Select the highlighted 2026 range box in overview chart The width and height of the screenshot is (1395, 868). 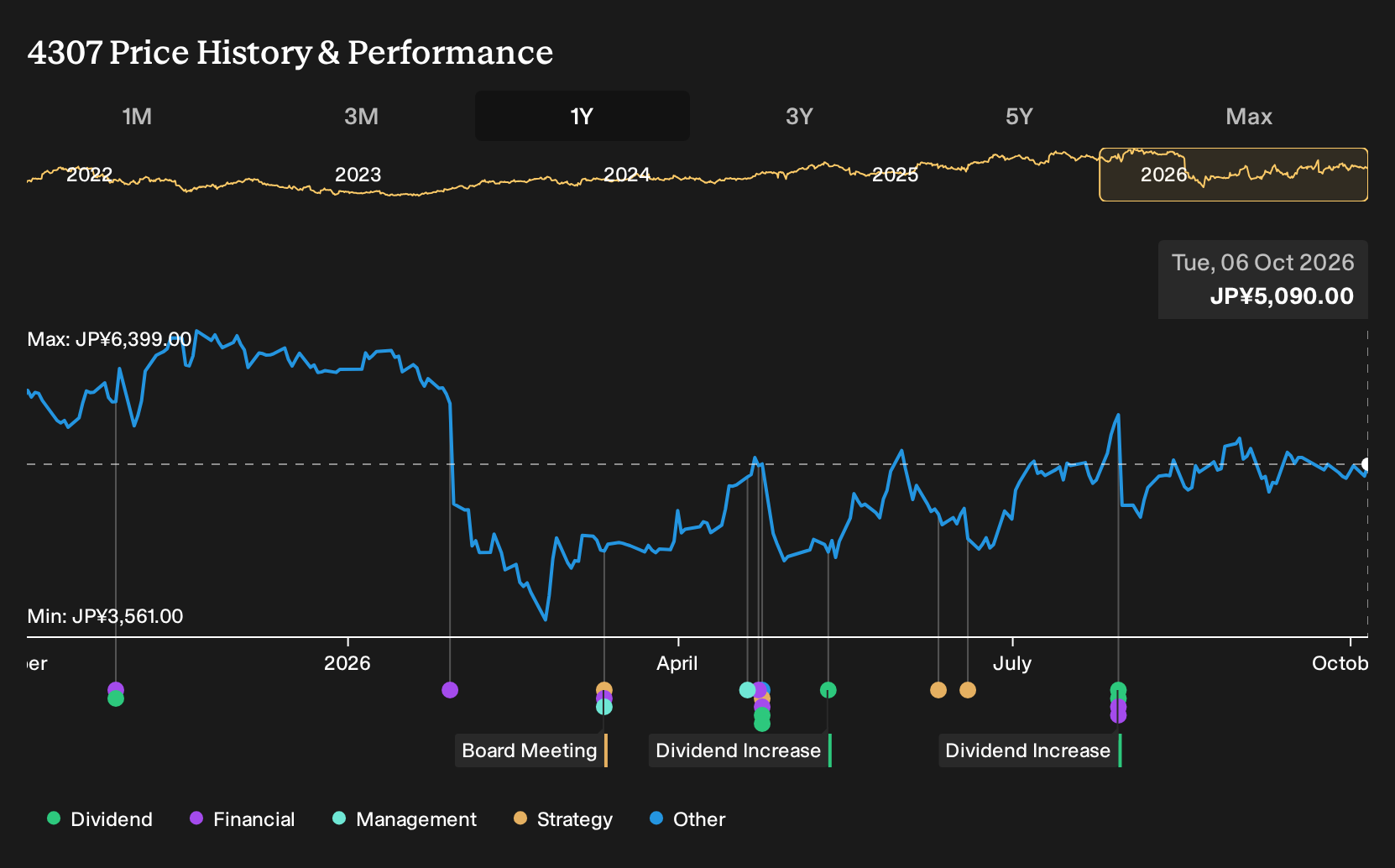(x=1233, y=175)
